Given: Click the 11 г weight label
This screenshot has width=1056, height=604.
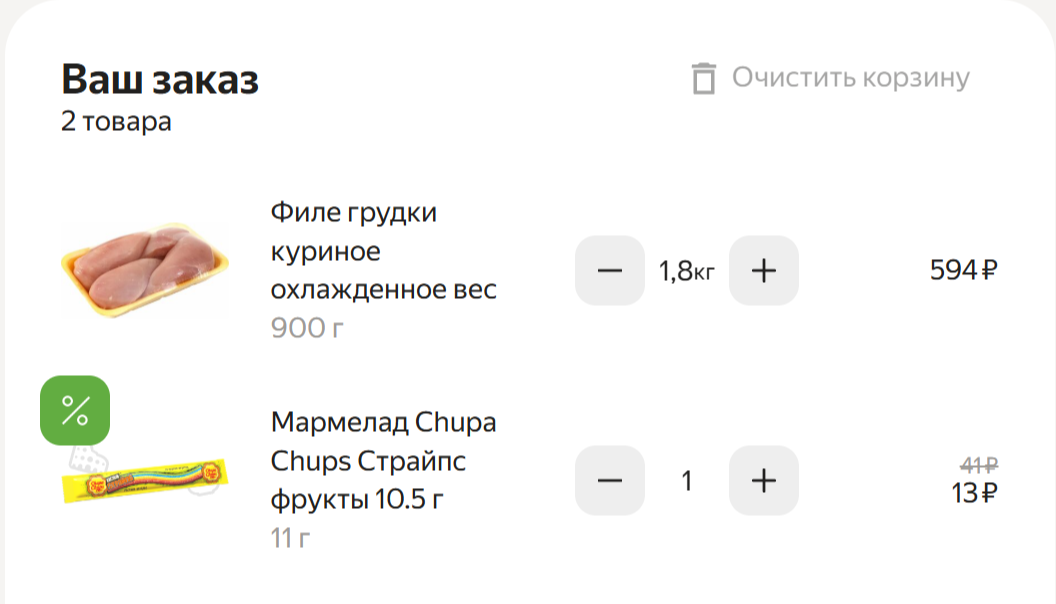Looking at the screenshot, I should click(291, 538).
